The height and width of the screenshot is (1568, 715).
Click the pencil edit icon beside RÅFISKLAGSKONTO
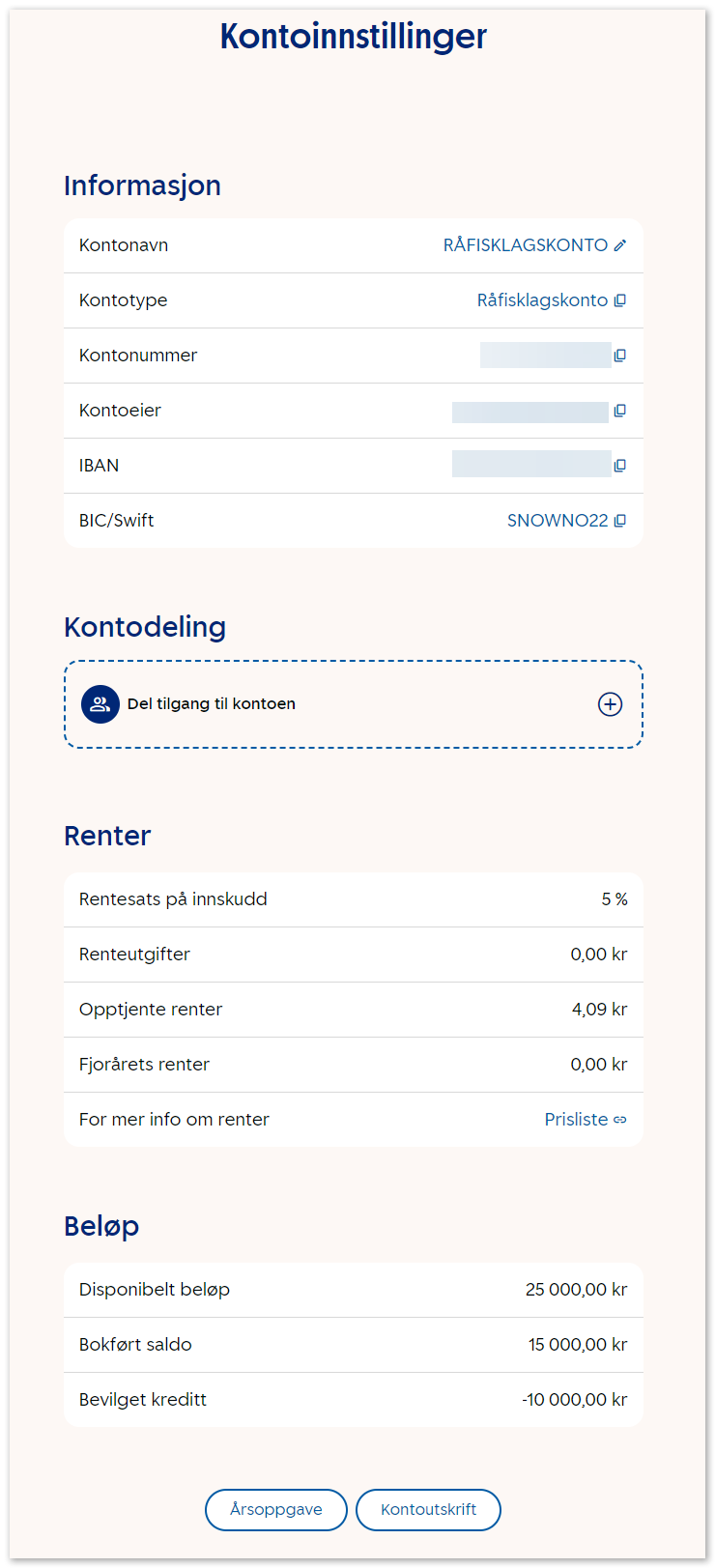[x=620, y=245]
